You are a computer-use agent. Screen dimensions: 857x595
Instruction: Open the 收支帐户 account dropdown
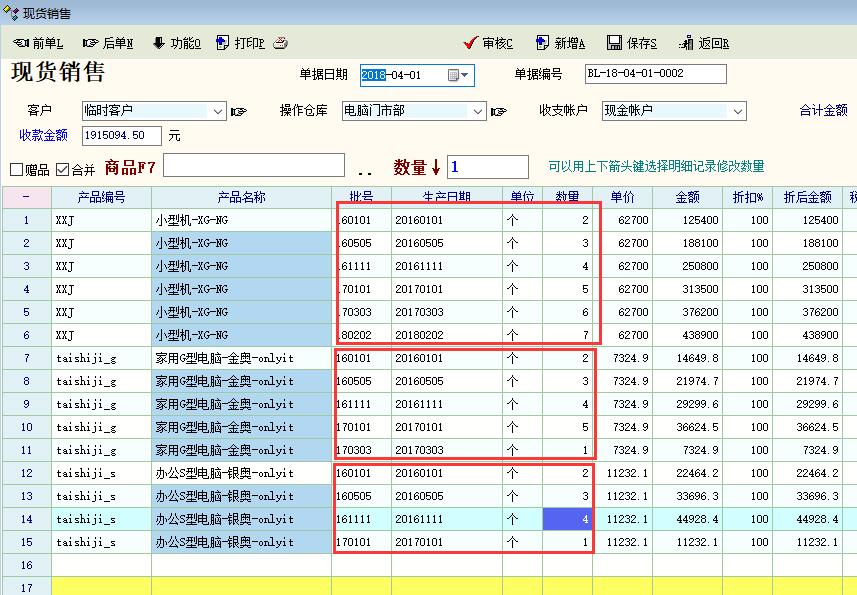pos(738,111)
